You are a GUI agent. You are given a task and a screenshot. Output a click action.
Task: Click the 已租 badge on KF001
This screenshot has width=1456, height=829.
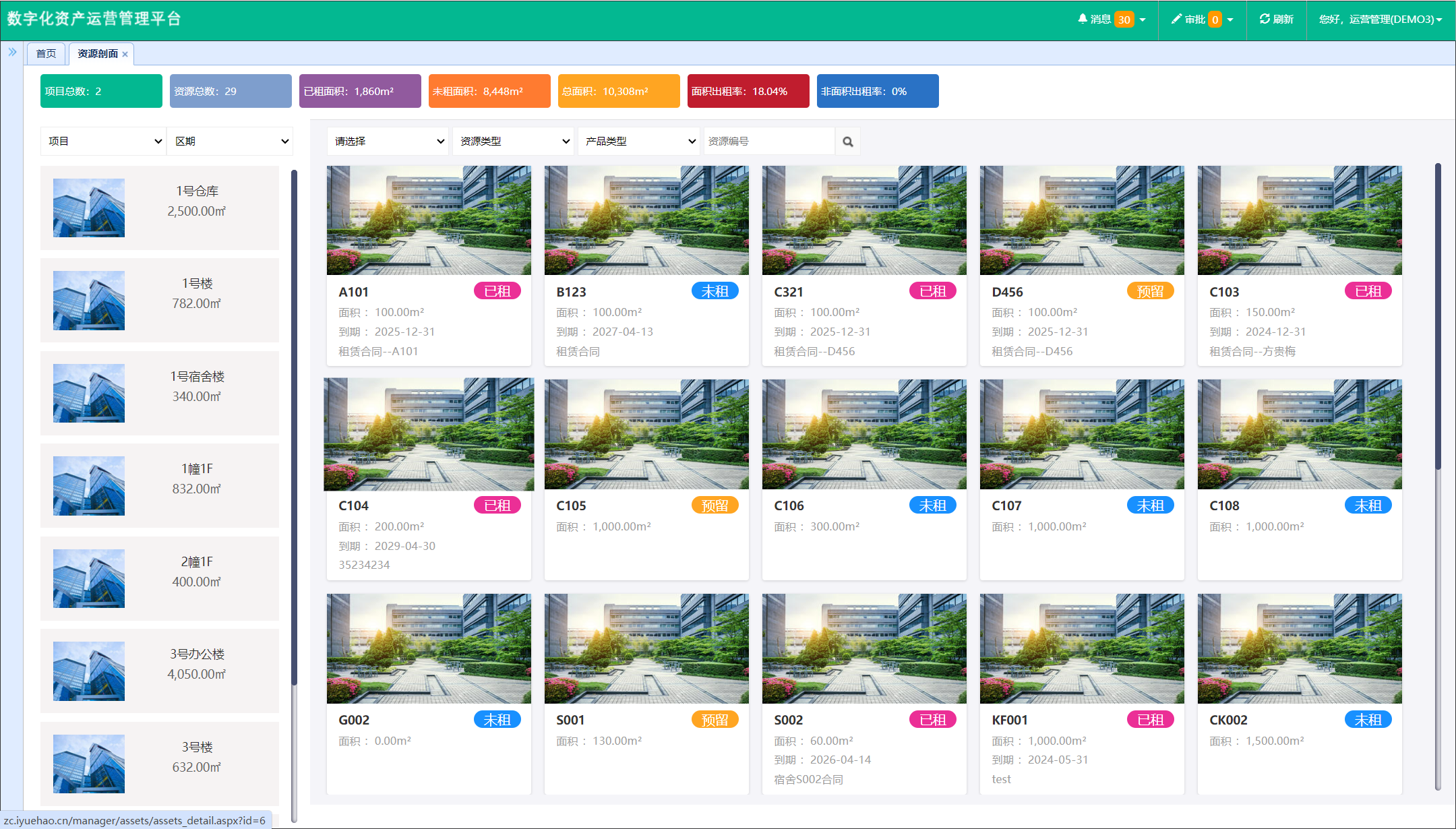(1151, 720)
